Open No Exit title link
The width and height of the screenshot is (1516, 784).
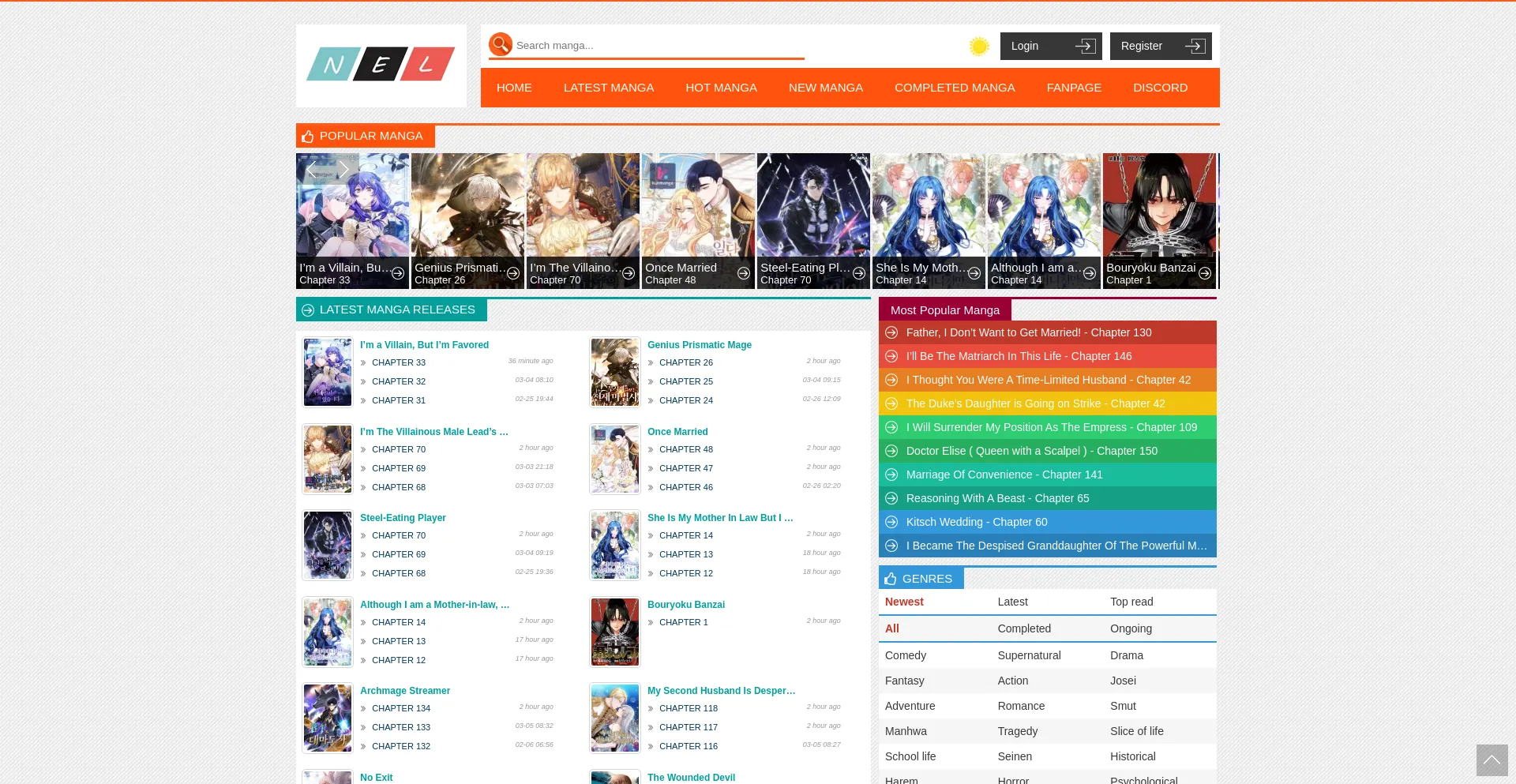[376, 778]
